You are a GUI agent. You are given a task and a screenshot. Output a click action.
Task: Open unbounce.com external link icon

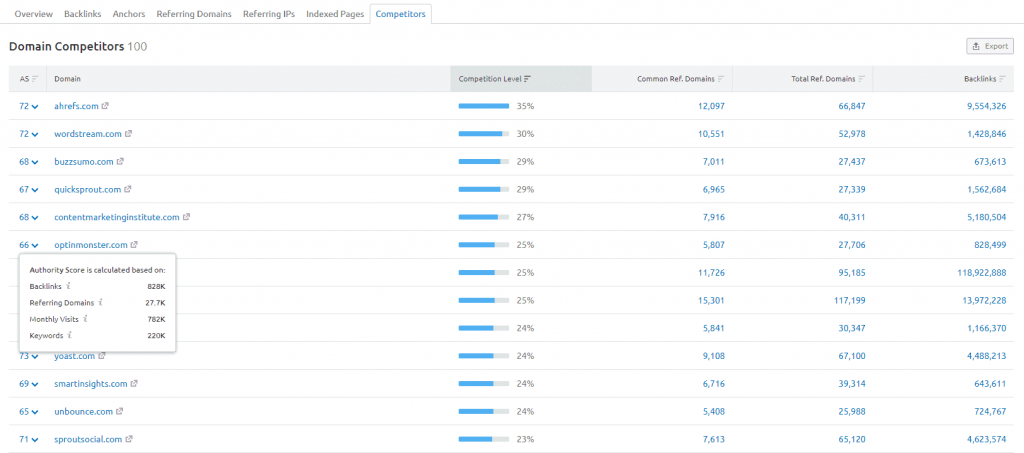[x=120, y=411]
